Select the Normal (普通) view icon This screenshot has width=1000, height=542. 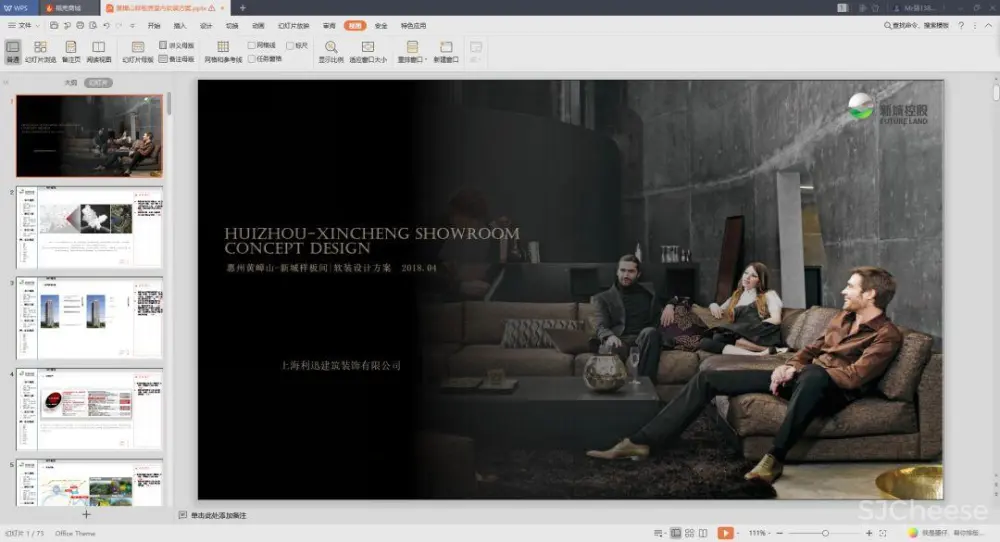pos(13,50)
